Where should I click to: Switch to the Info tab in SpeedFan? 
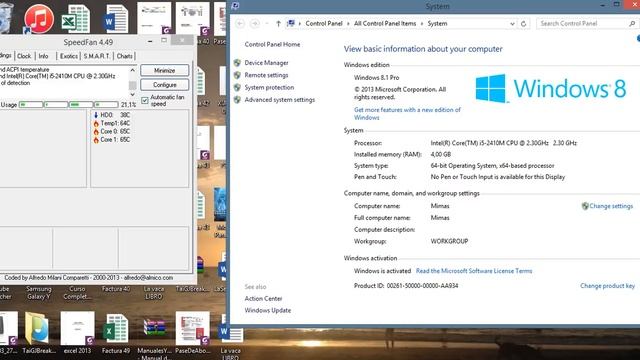43,56
